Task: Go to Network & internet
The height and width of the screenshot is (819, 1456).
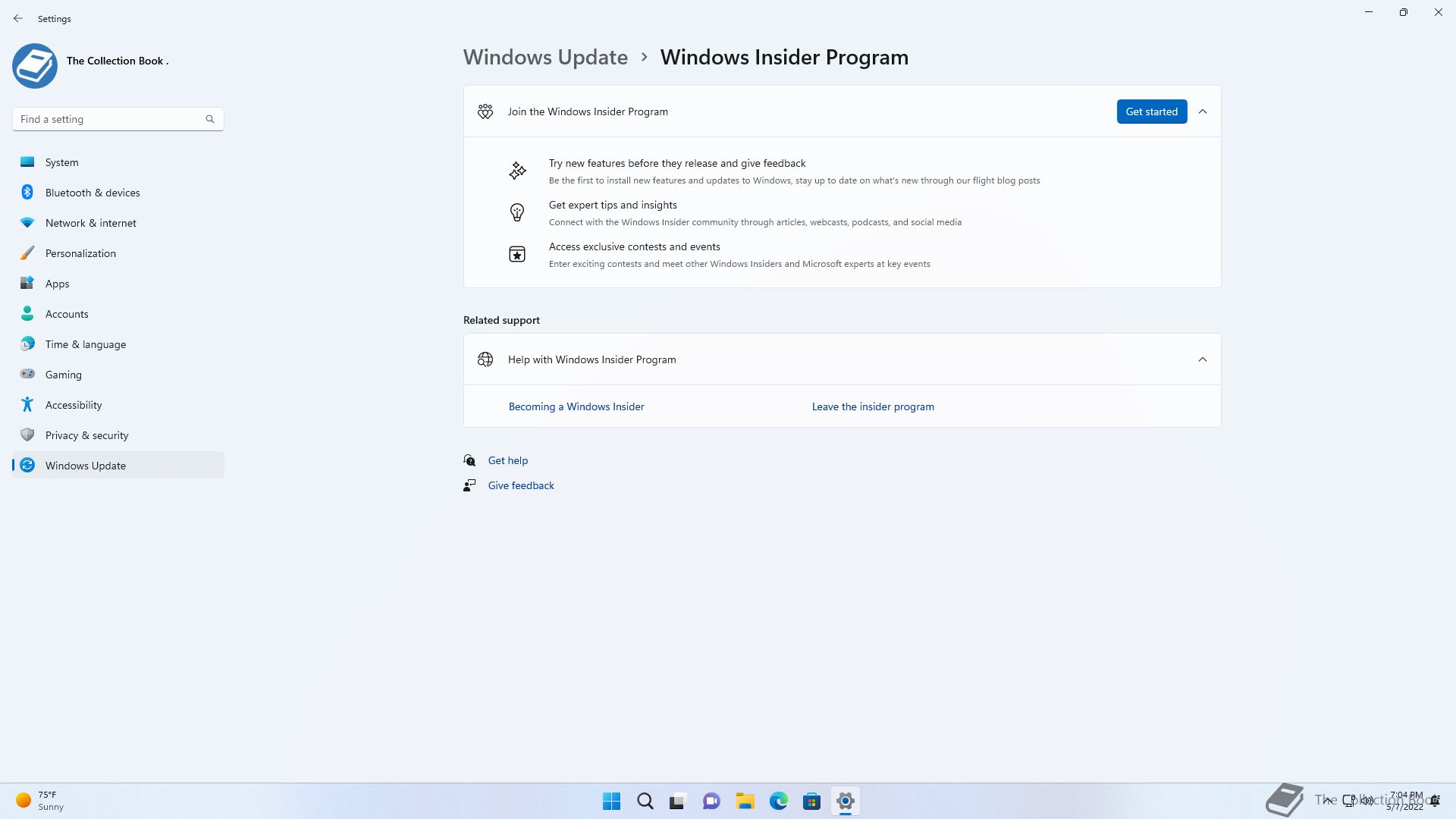Action: coord(118,223)
